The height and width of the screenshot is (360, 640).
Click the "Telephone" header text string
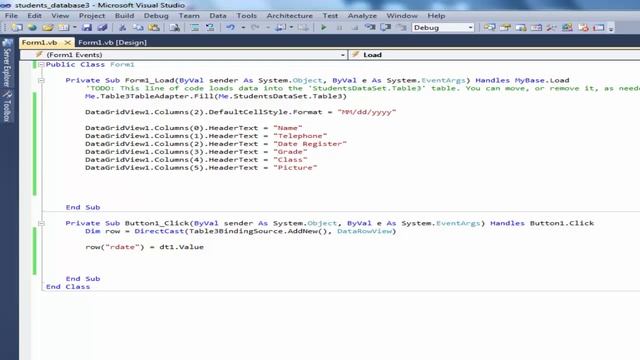click(x=300, y=136)
